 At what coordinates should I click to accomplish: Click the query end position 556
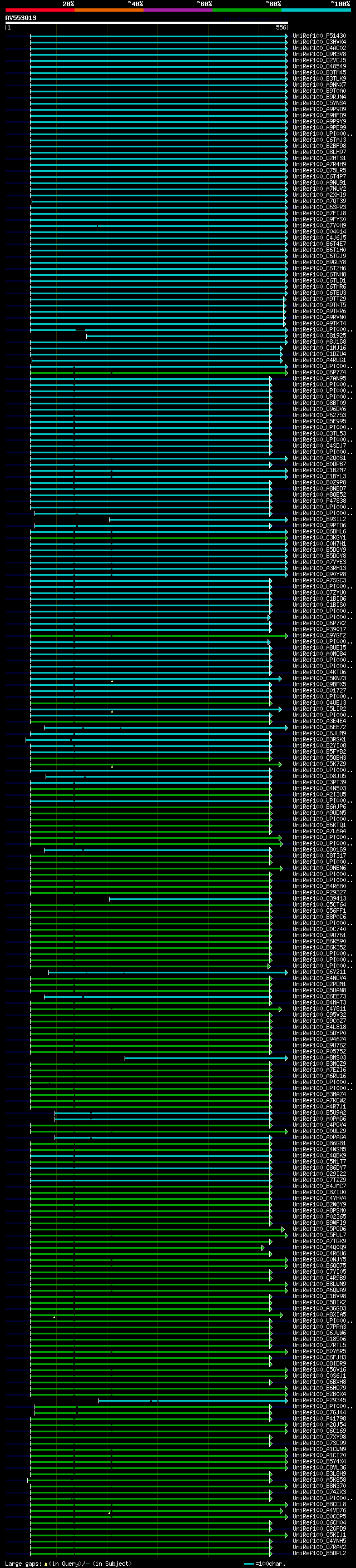coord(280,27)
